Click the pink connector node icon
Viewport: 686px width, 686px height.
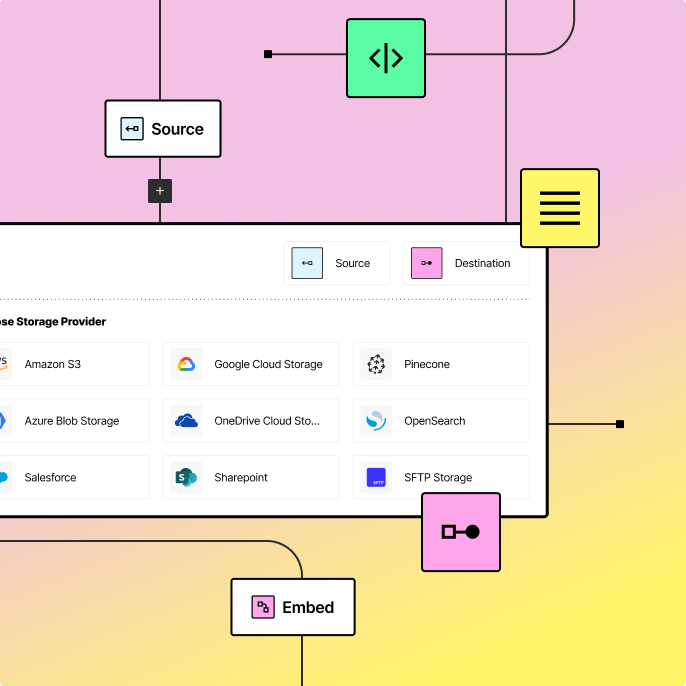[460, 532]
